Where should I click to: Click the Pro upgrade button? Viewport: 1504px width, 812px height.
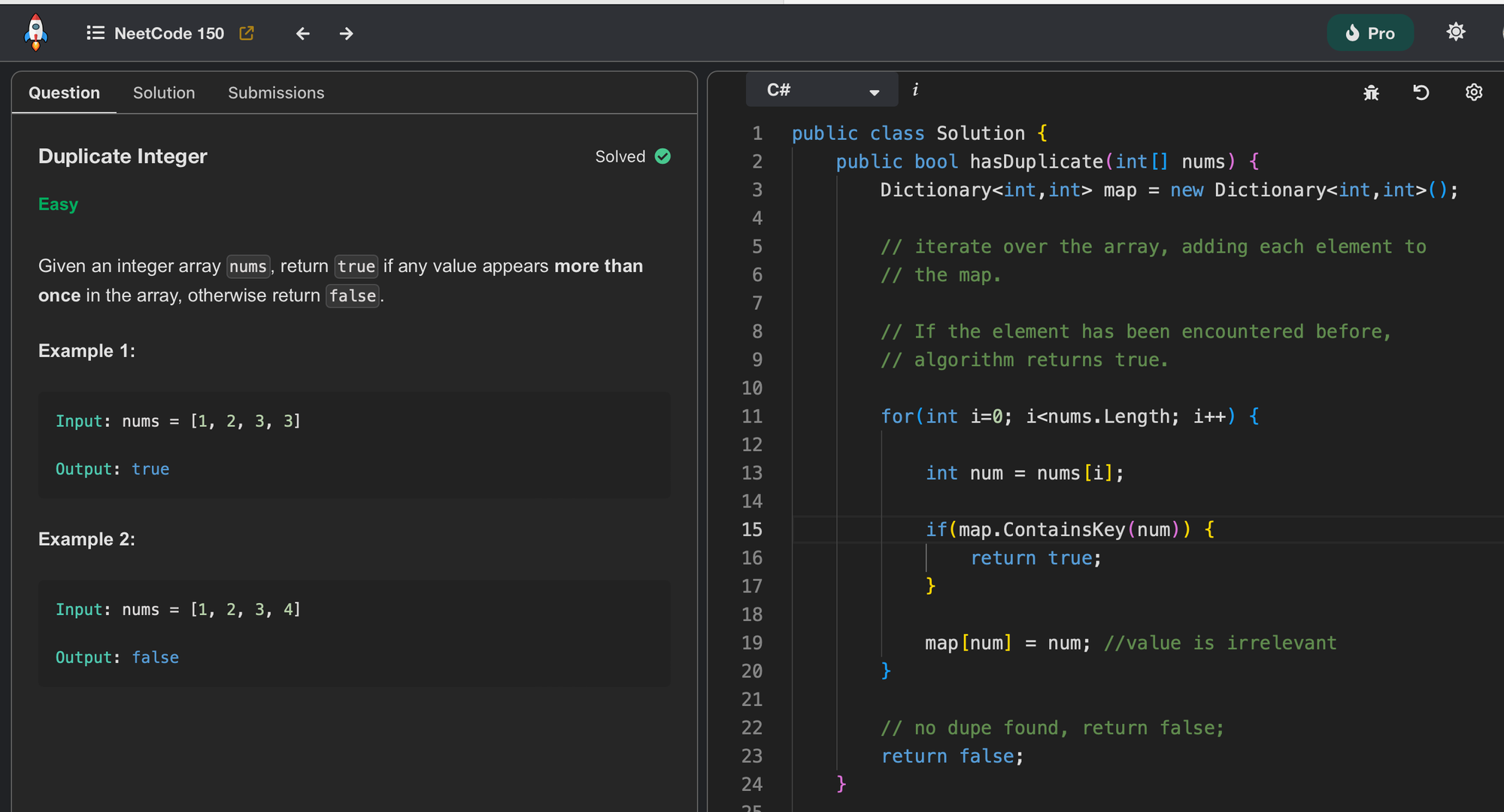(1369, 33)
